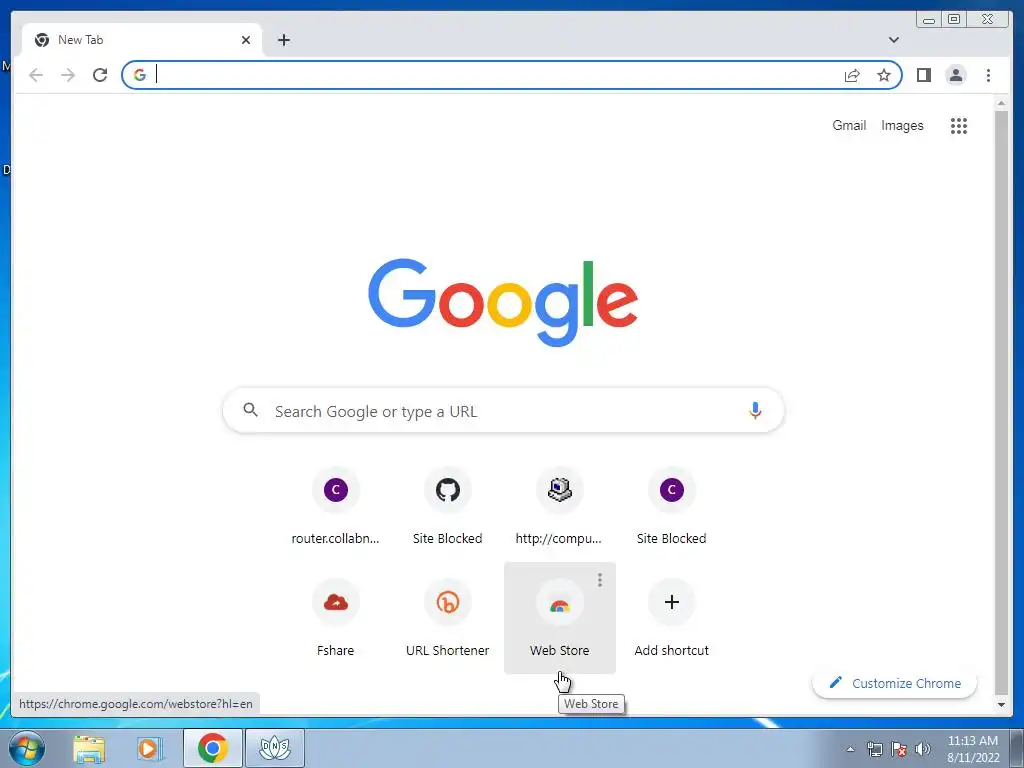Open the side panel icon
The width and height of the screenshot is (1024, 768).
click(x=923, y=75)
